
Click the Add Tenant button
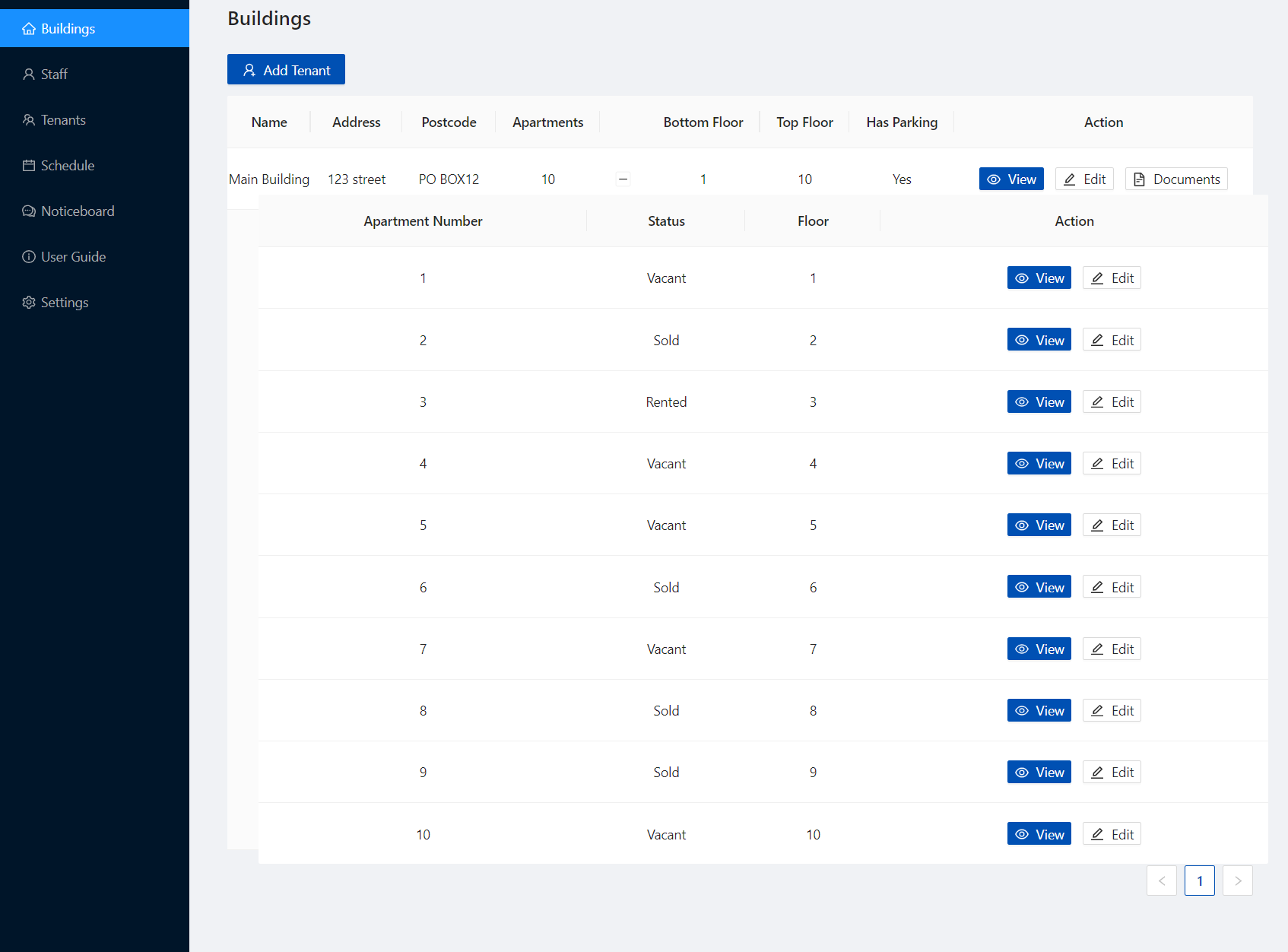(286, 69)
